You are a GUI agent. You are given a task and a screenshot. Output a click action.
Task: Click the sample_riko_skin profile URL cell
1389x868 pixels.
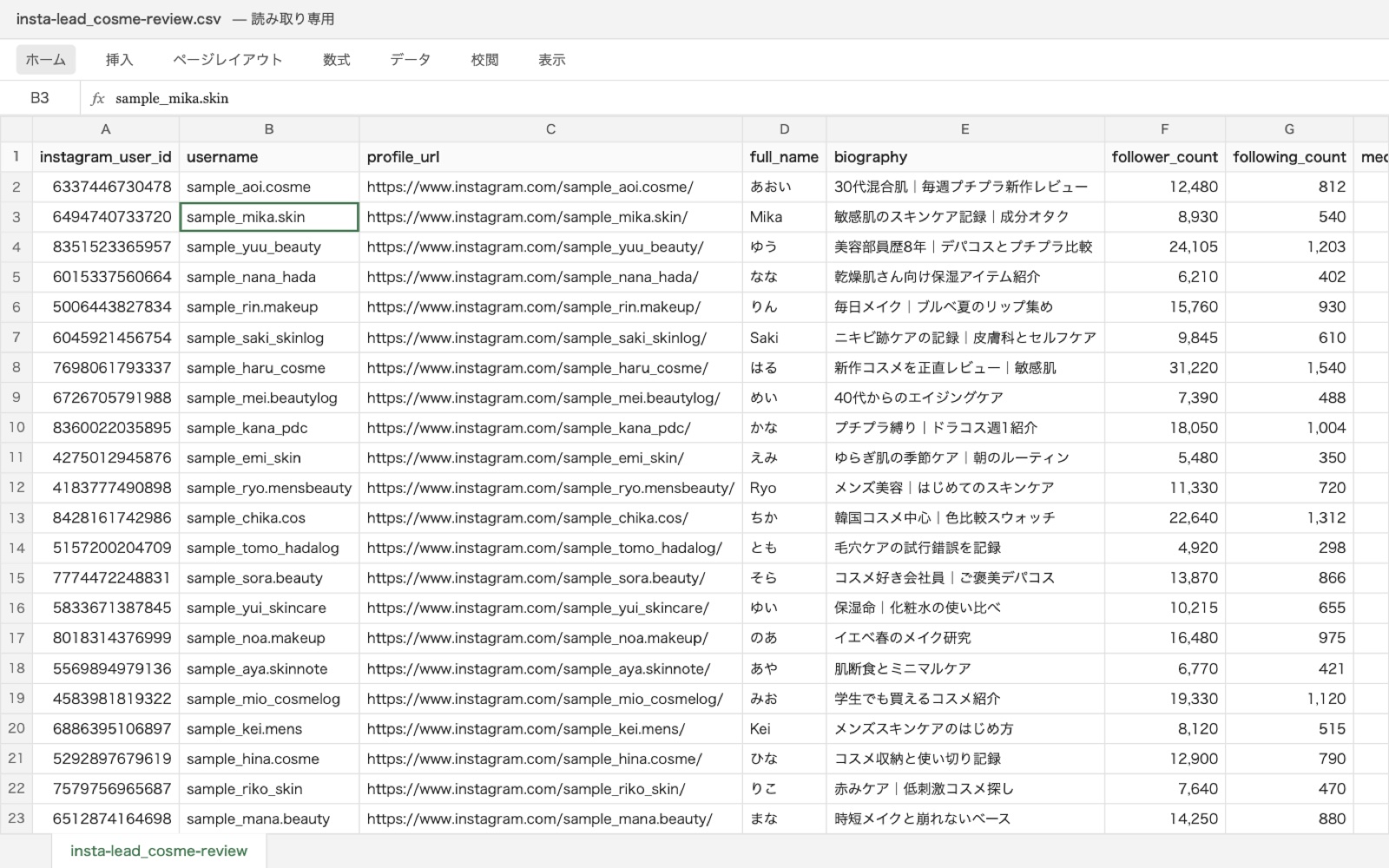tap(550, 789)
